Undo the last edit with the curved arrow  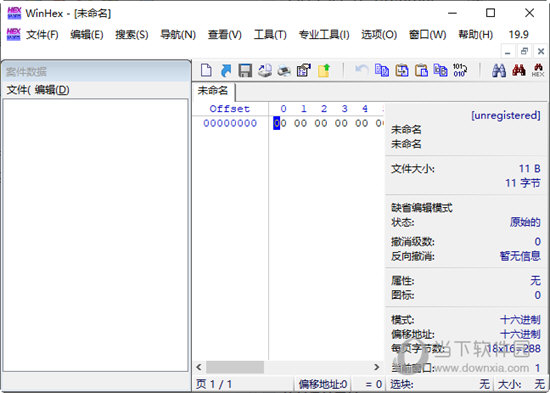(361, 70)
